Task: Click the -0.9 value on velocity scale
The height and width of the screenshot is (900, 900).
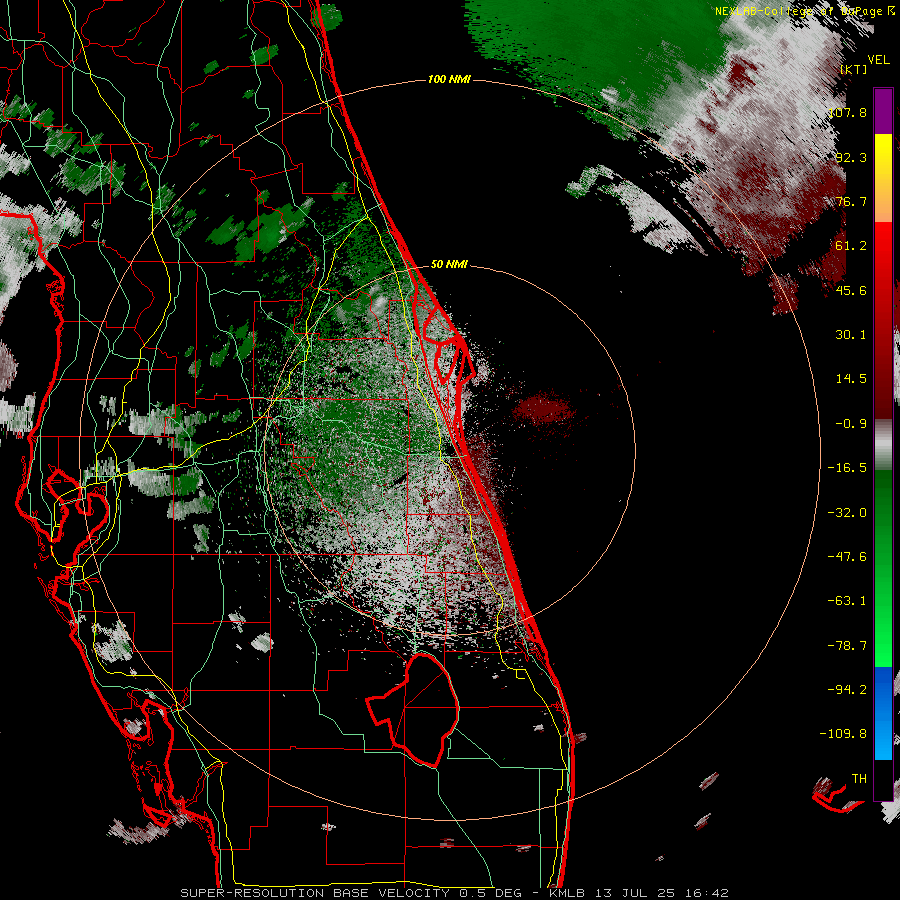Action: pos(851,424)
